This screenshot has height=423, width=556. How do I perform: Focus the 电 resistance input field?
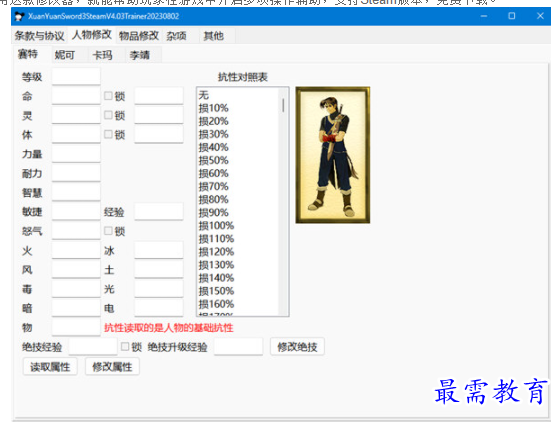pyautogui.click(x=159, y=308)
